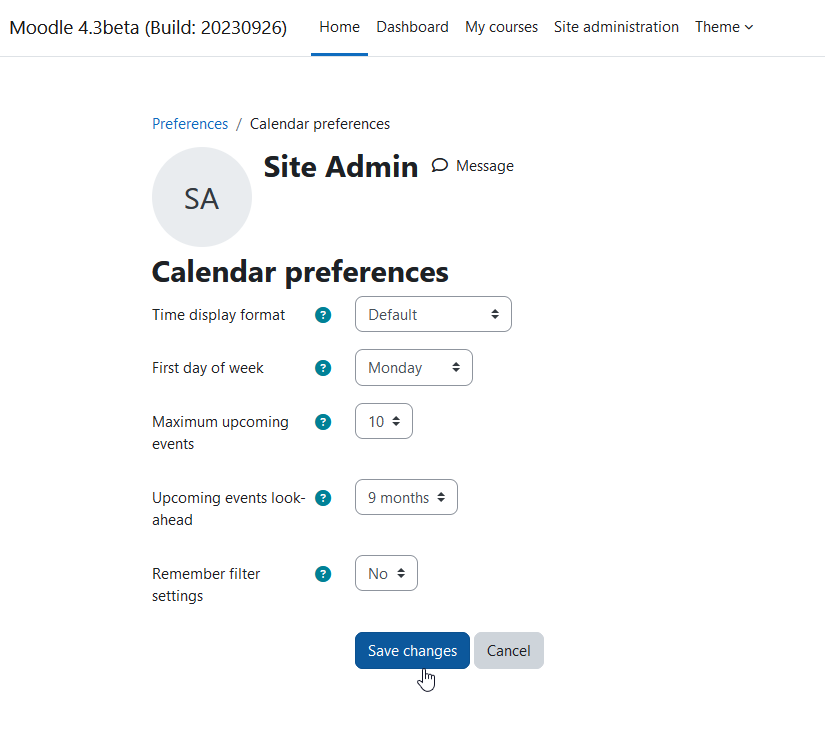Open the Time display format dropdown
The image size is (825, 737).
pyautogui.click(x=433, y=314)
